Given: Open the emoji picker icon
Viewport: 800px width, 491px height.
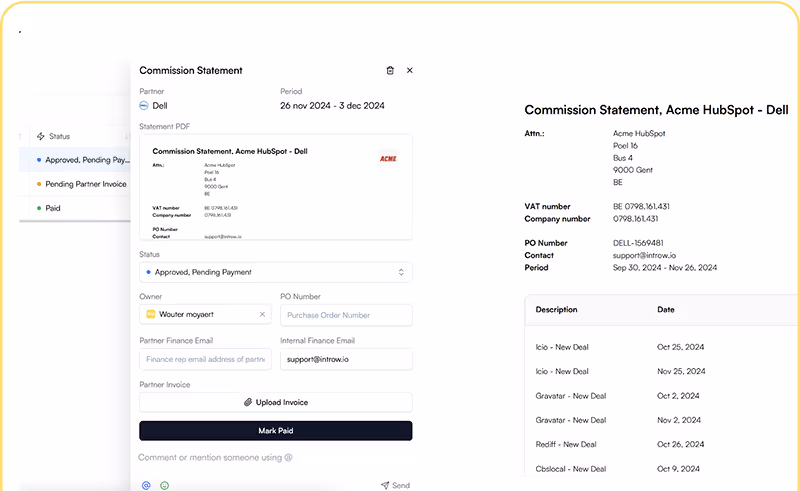Looking at the screenshot, I should pos(164,485).
